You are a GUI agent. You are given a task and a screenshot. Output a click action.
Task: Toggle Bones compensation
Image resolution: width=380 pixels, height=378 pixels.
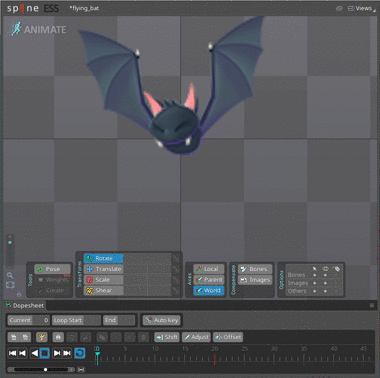255,269
